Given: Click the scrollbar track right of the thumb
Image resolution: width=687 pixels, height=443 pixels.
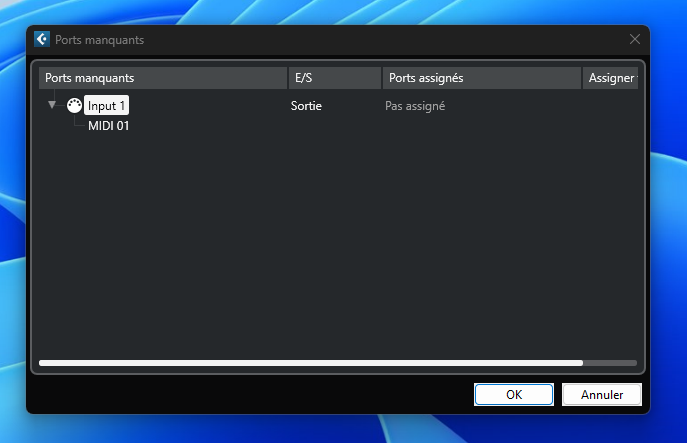Looking at the screenshot, I should 610,363.
